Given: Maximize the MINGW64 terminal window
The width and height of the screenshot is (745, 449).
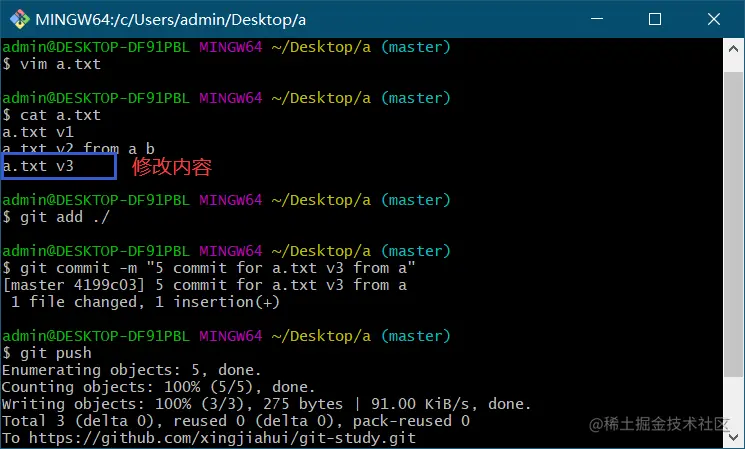Looking at the screenshot, I should pos(655,19).
